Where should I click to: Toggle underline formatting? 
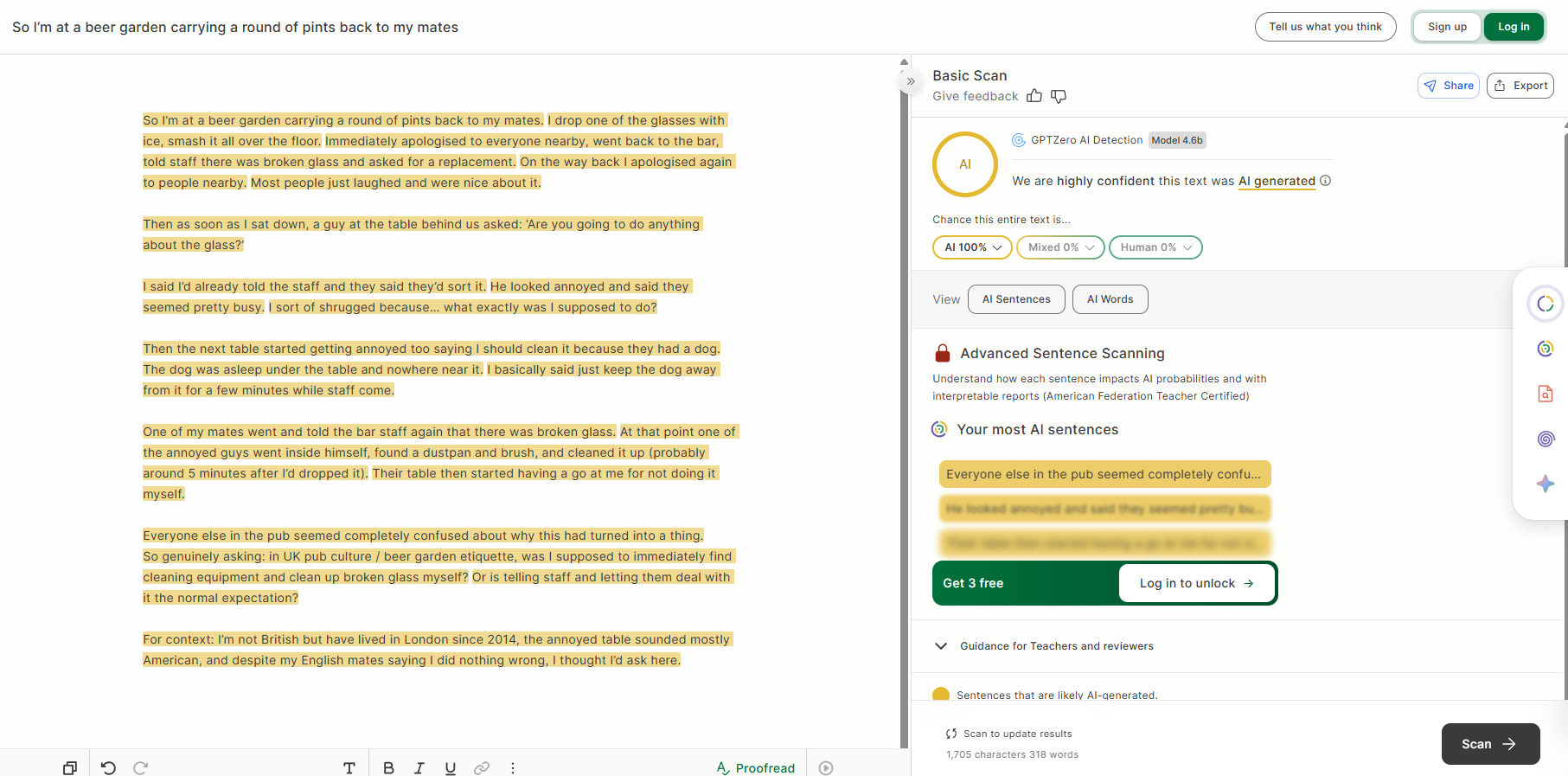point(451,767)
